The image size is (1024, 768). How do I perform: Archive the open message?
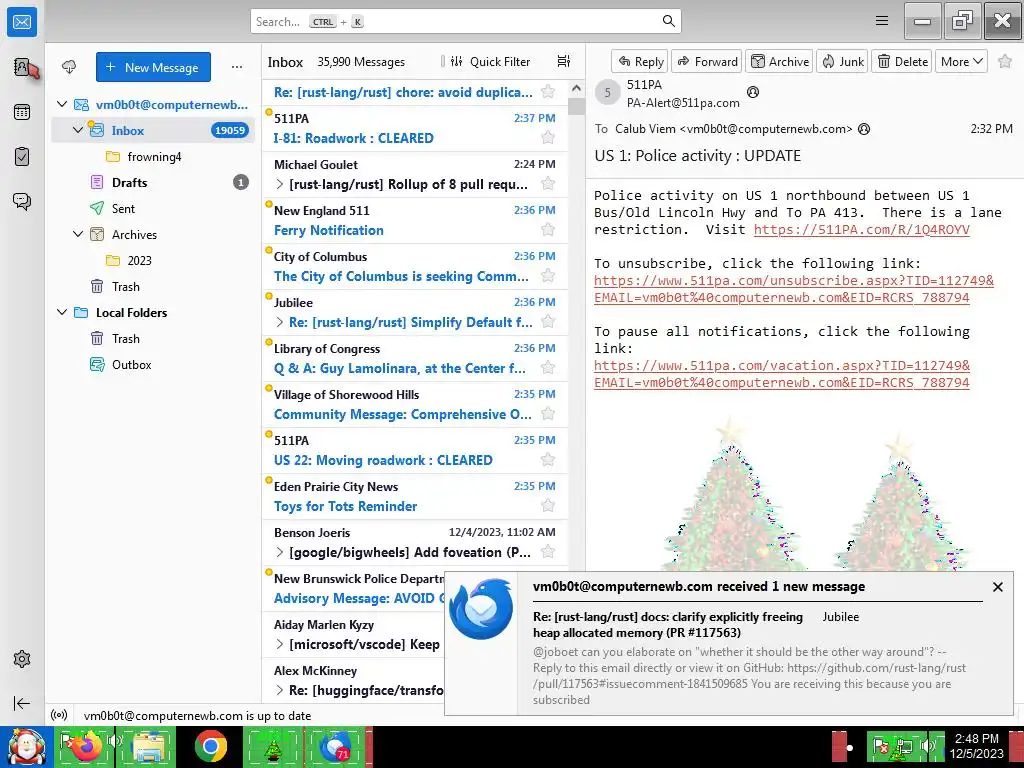click(x=779, y=61)
